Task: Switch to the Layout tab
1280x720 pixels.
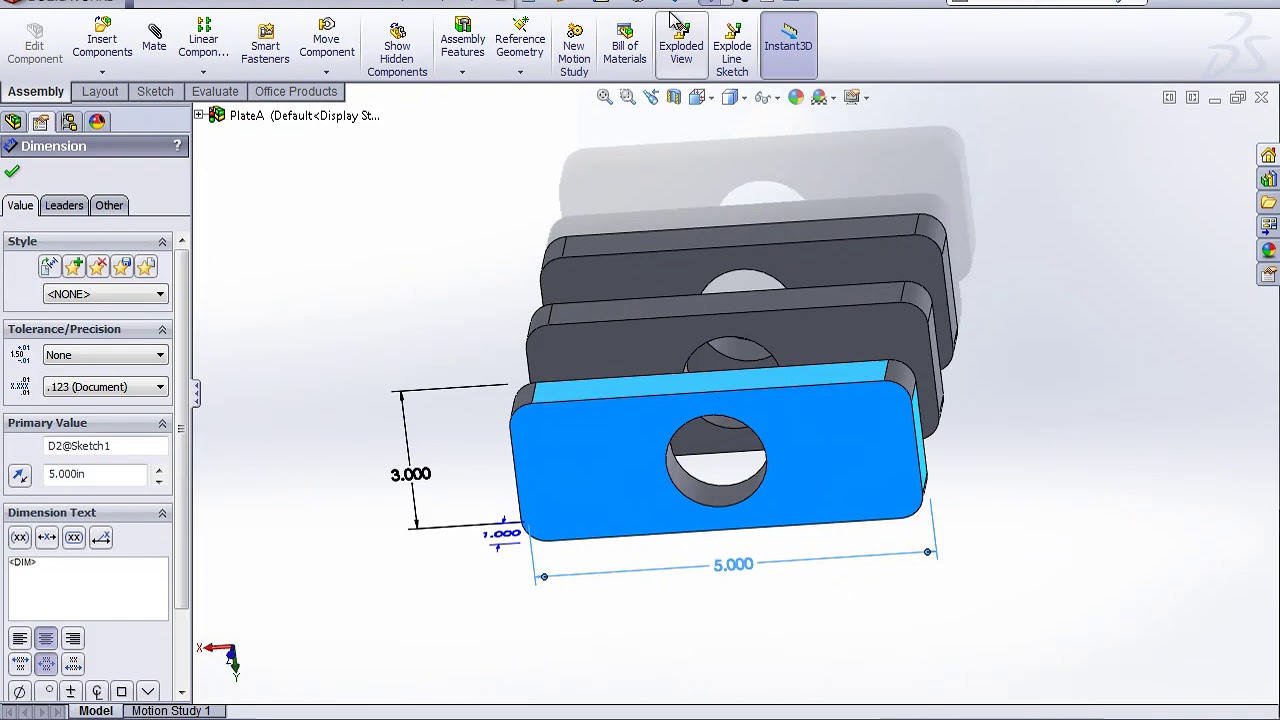Action: 100,91
